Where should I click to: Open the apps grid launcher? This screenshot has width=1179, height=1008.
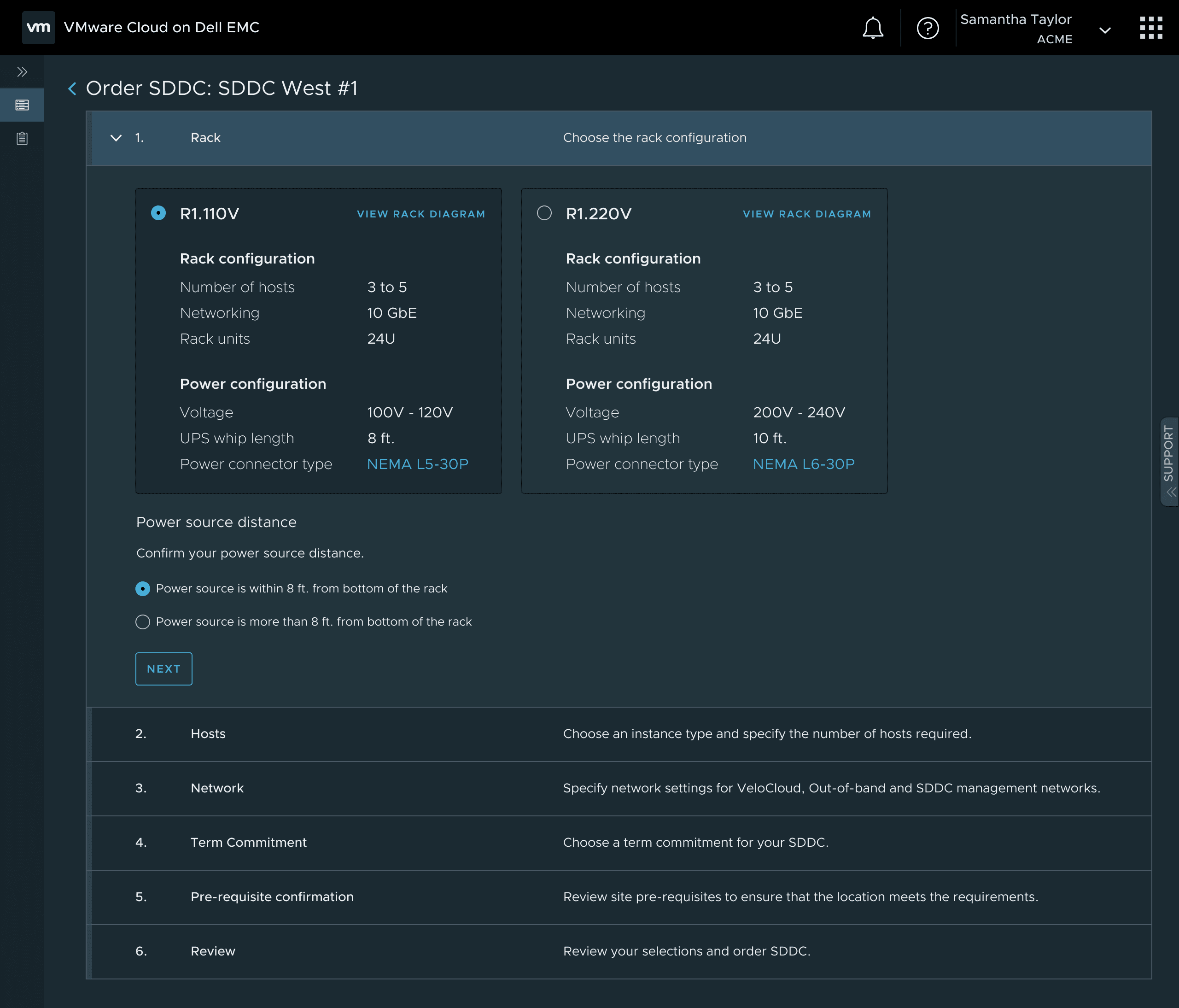coord(1150,28)
